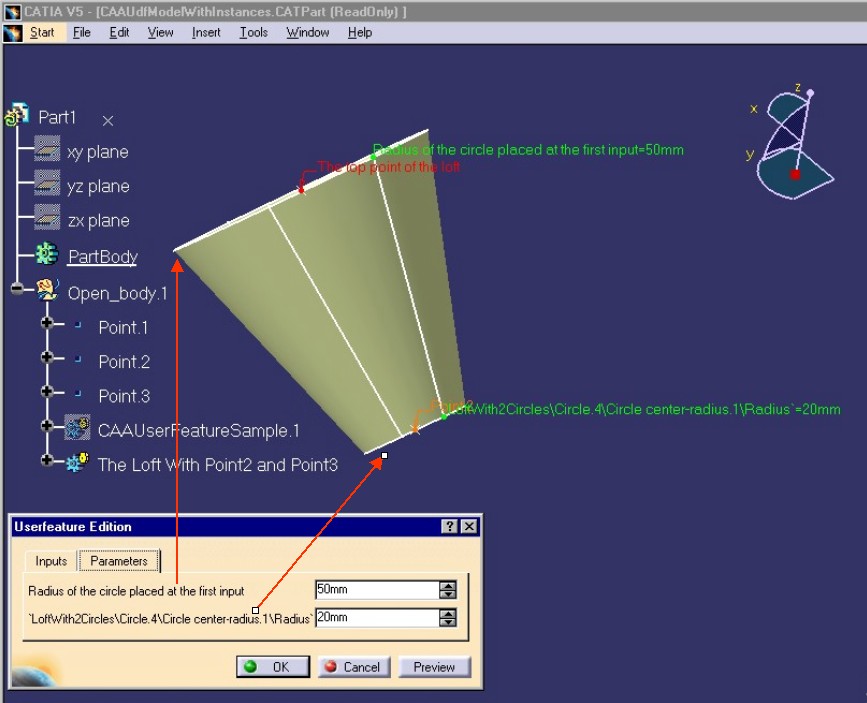Click the Point.3 icon in tree
This screenshot has height=703, width=867.
tap(78, 394)
